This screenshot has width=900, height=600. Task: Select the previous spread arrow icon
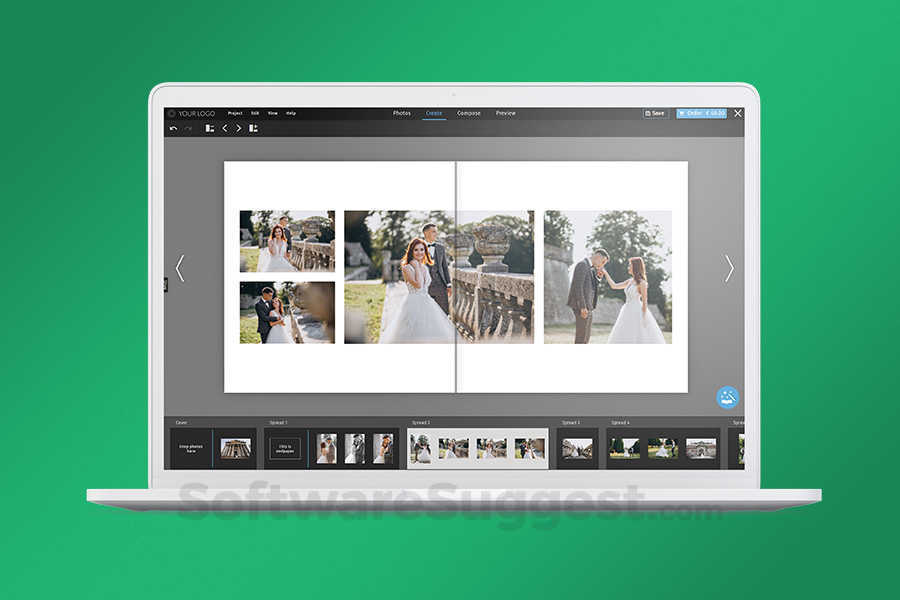coord(226,129)
